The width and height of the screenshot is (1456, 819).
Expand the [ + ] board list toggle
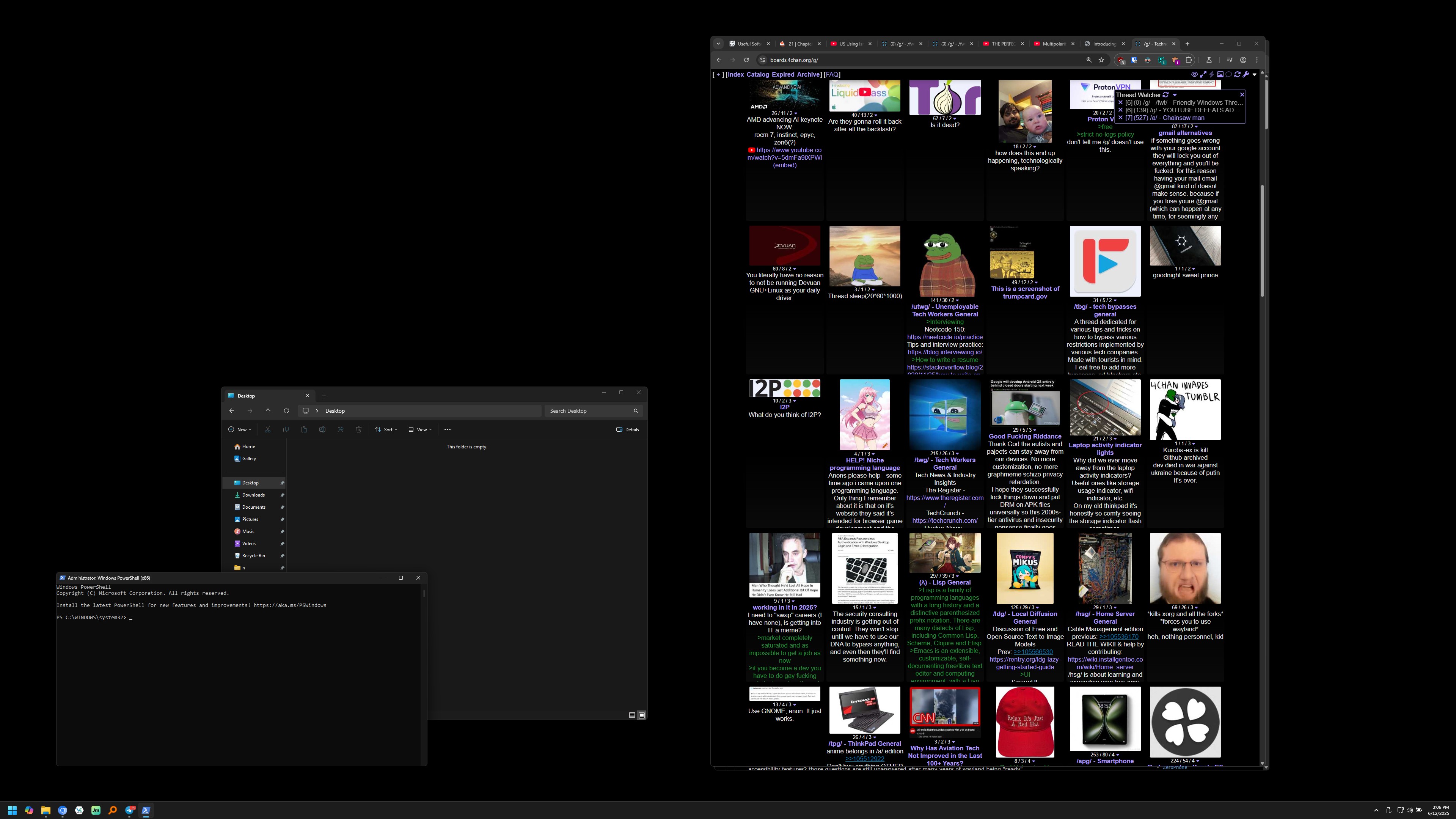tap(718, 75)
